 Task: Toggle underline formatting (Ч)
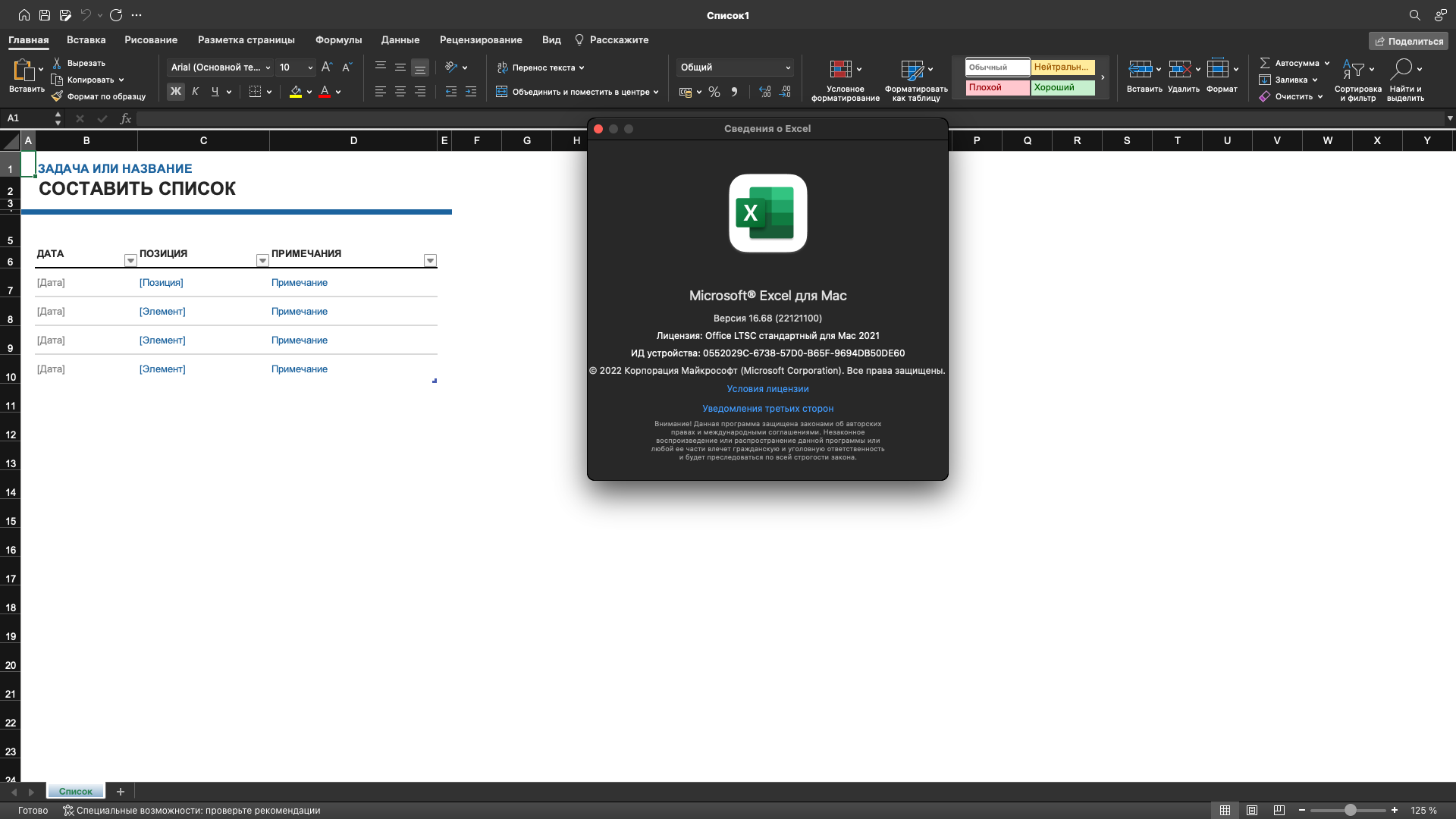coord(215,92)
